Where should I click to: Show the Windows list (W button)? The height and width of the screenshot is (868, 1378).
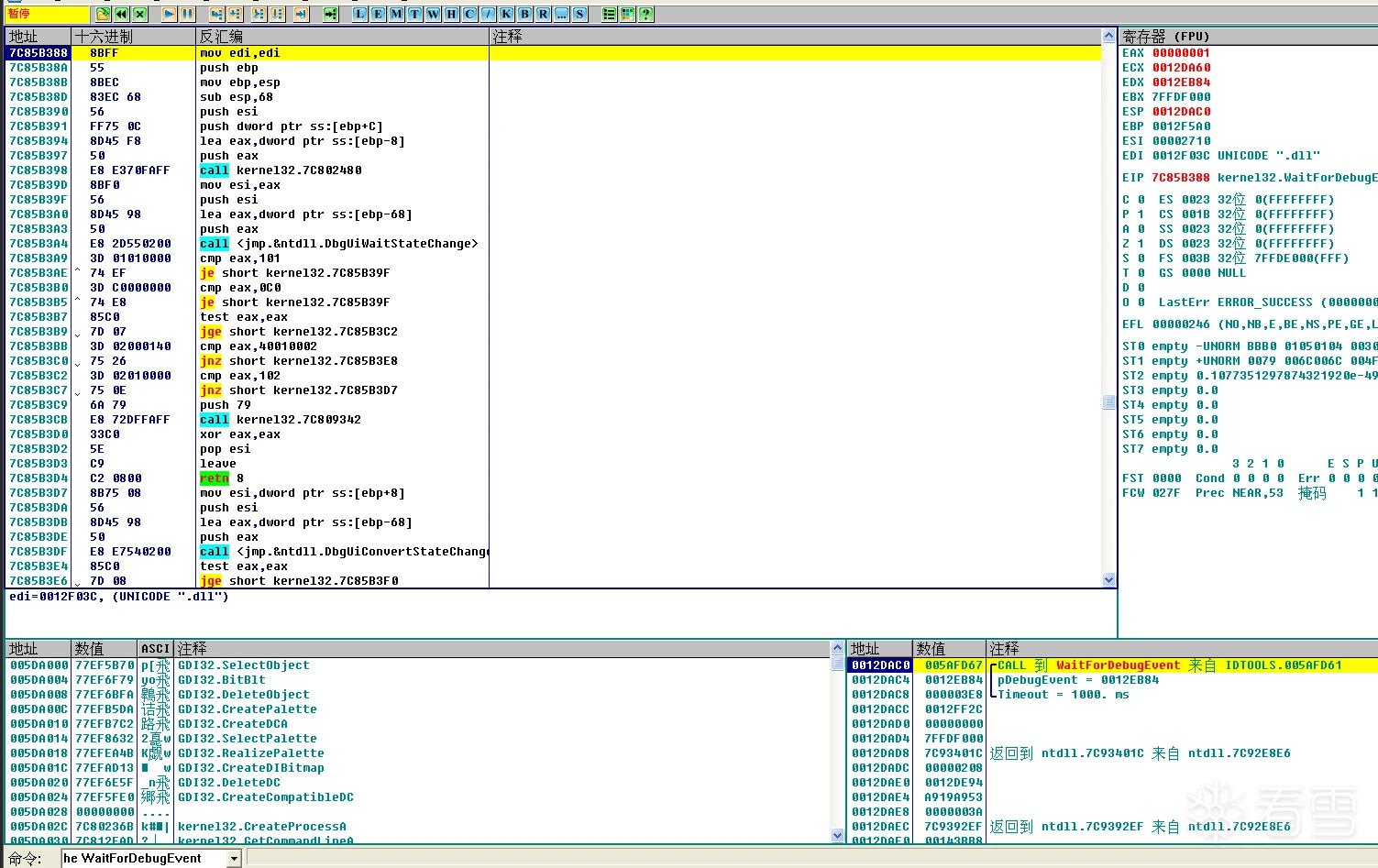point(434,14)
